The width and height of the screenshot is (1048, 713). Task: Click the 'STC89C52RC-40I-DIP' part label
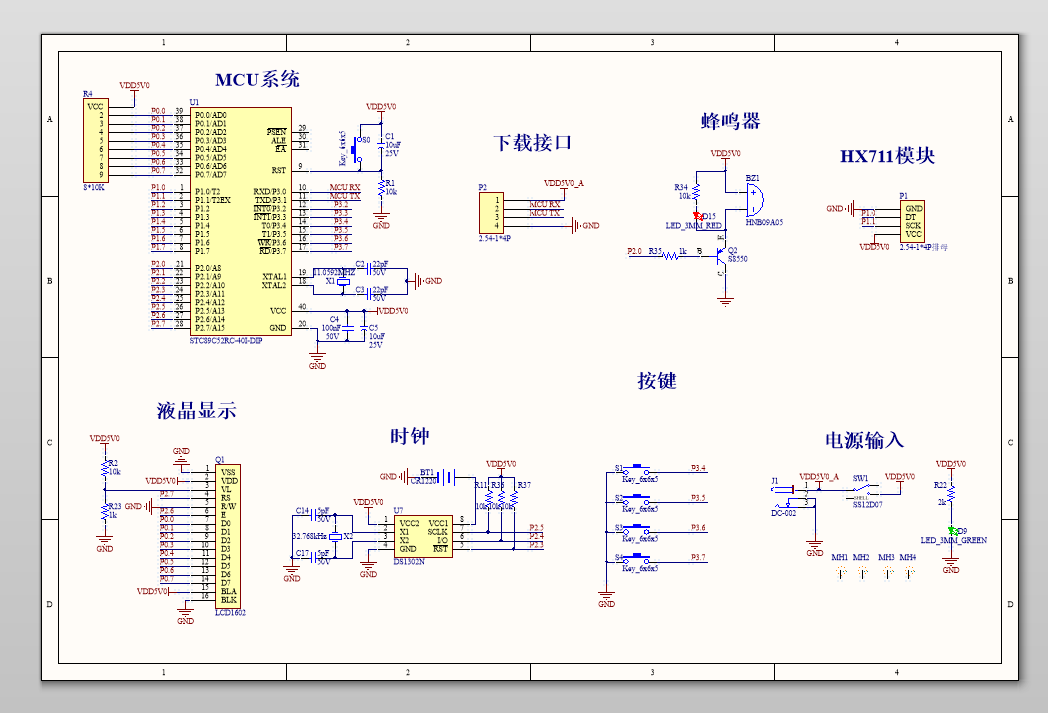point(226,341)
